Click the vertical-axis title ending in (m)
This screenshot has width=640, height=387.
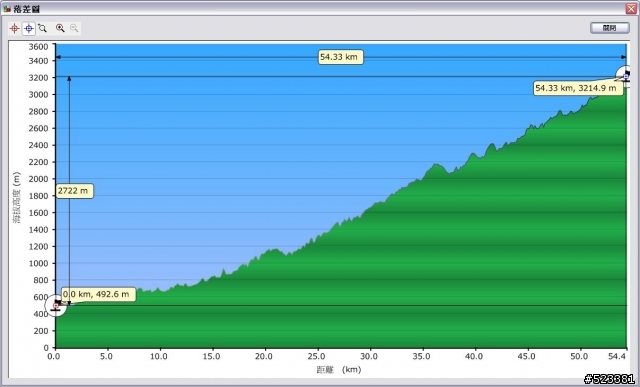pos(16,197)
